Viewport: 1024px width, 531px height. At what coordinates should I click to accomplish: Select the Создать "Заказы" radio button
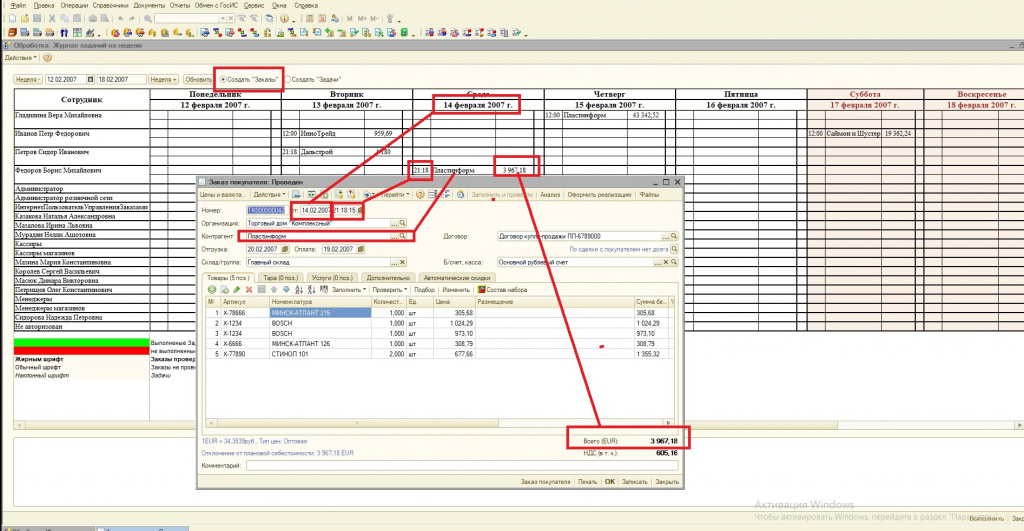(222, 79)
